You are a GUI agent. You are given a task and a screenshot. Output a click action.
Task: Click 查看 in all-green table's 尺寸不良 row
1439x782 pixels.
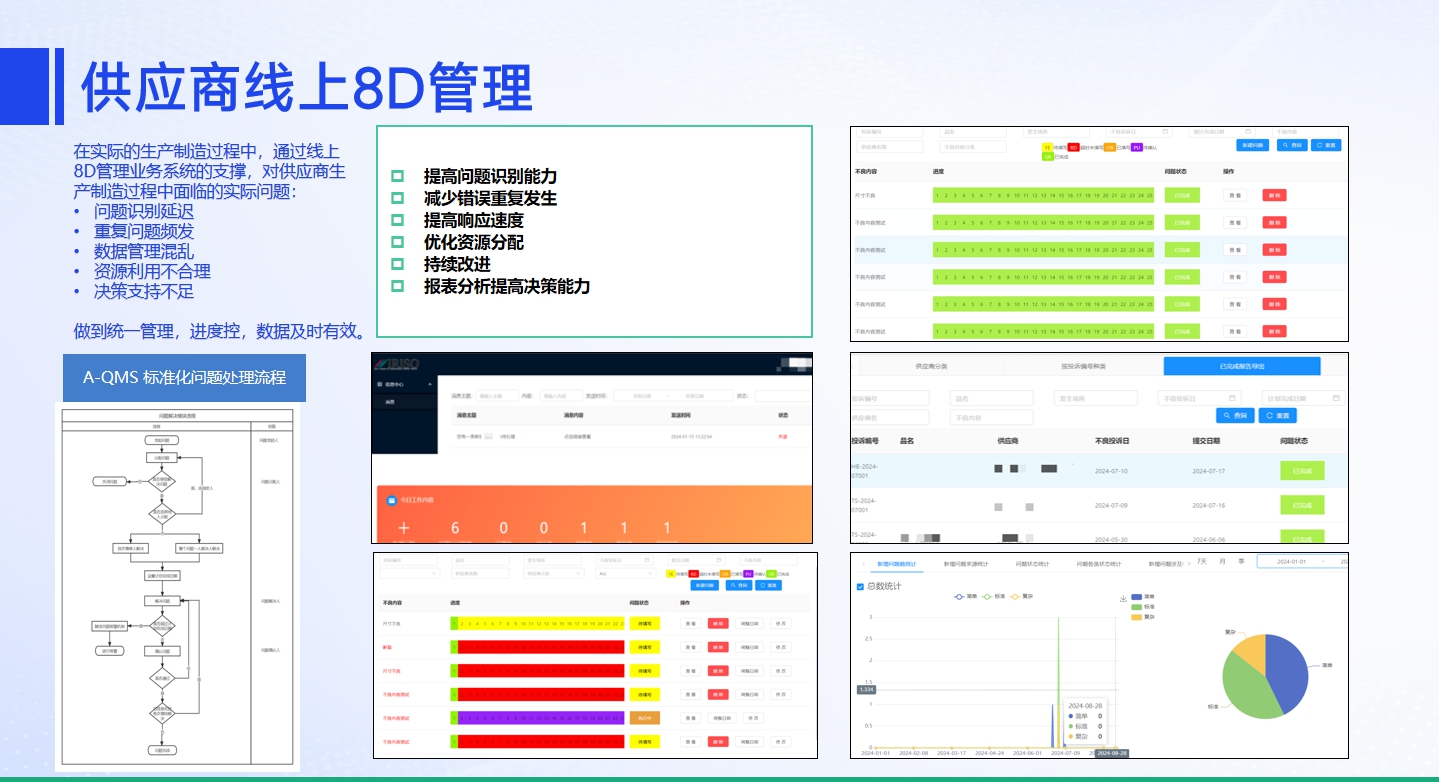[1234, 195]
